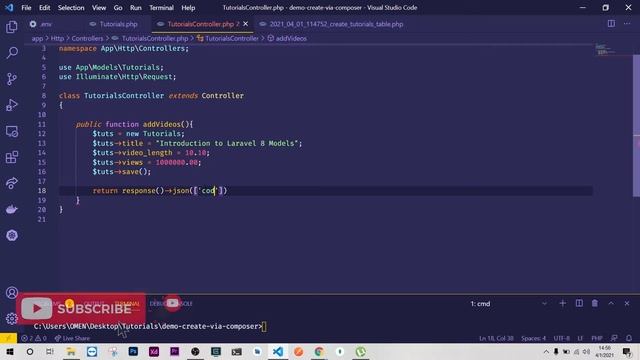
Task: Open the '1: cmd' terminal selector dropdown
Action: tap(509, 304)
